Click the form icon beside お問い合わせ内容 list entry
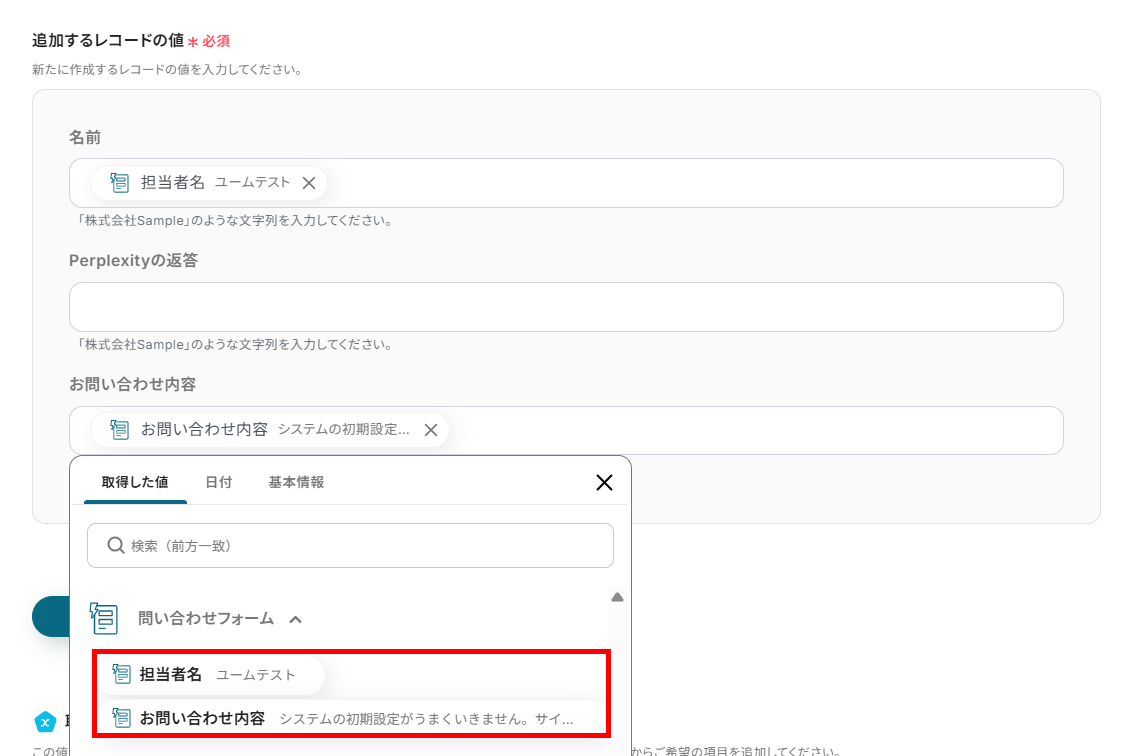Screen dimensions: 1132x756 click(x=122, y=717)
